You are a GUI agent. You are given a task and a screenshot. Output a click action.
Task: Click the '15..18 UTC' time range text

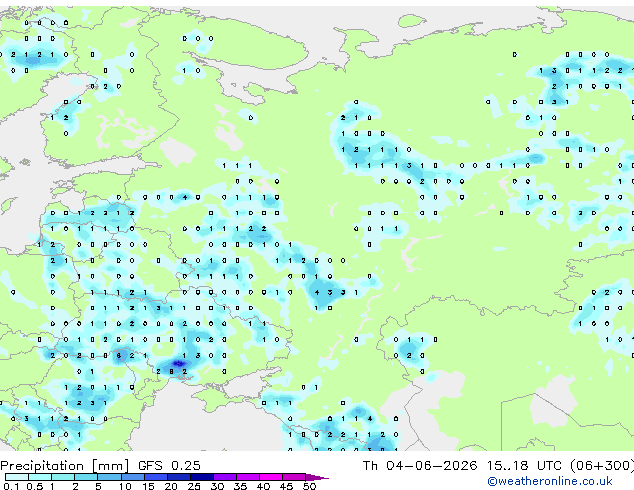(x=524, y=465)
